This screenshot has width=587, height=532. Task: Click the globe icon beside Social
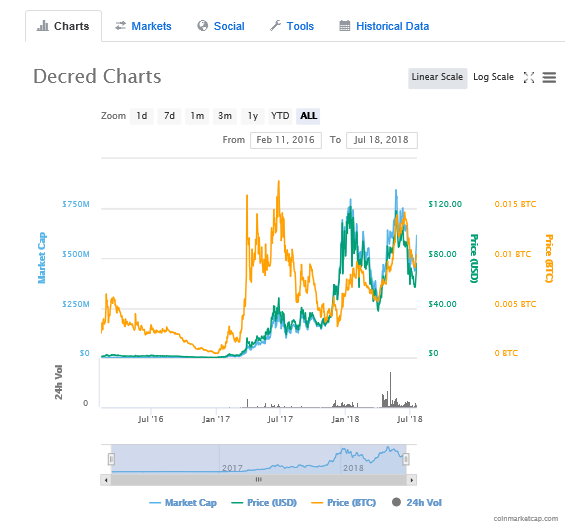coord(203,26)
